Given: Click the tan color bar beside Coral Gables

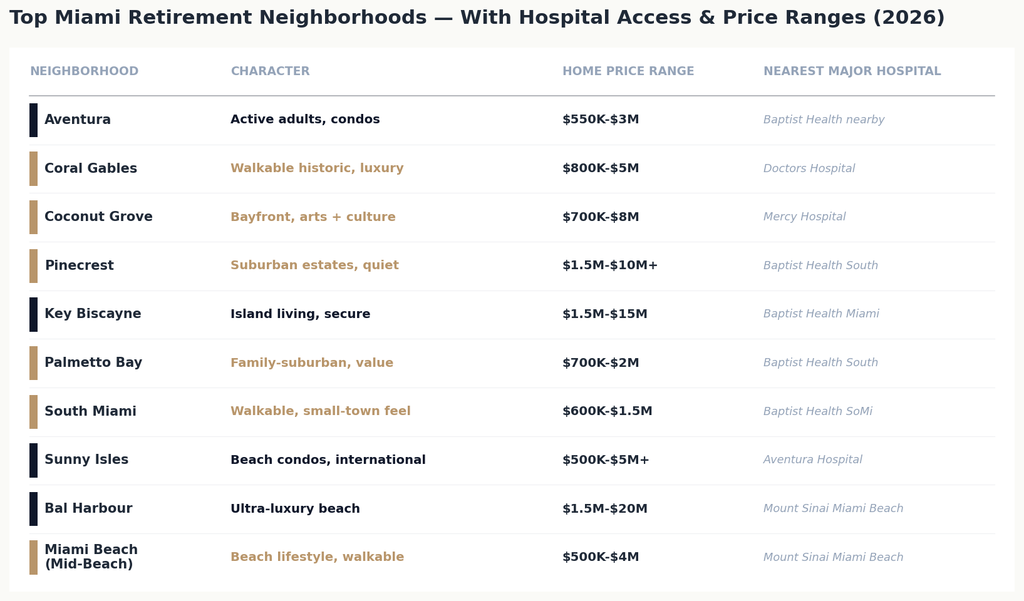Looking at the screenshot, I should pyautogui.click(x=33, y=169).
